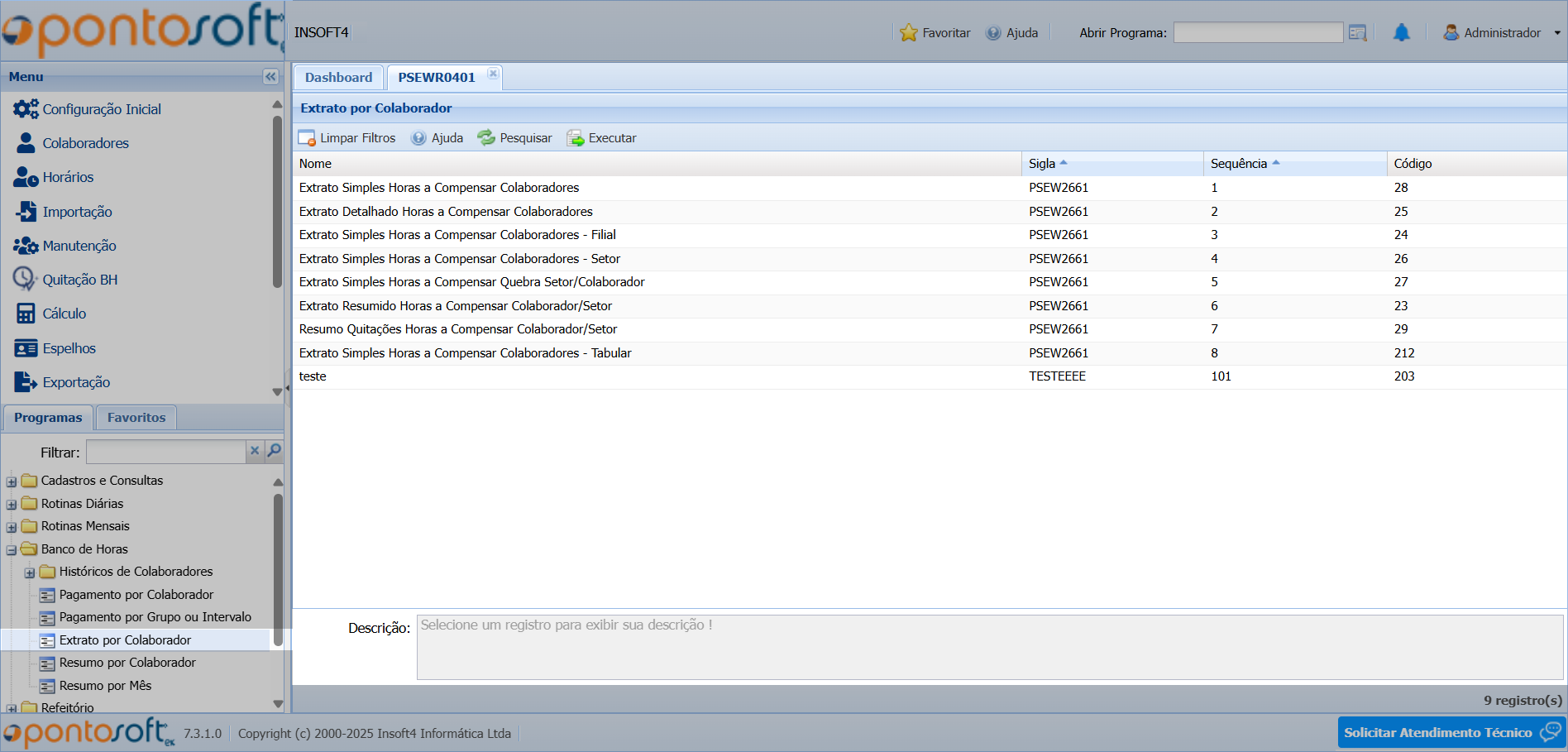Viewport: 1568px width, 752px height.
Task: Click Limpar Filtros in the toolbar
Action: pos(347,138)
